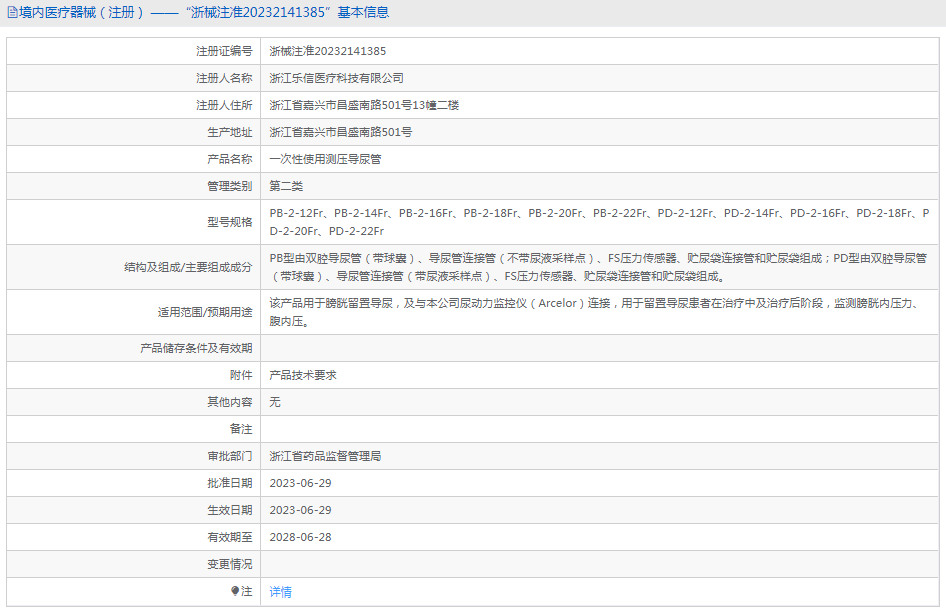Screen dimensions: 946x613
Task: Click effective date value in 生效日期 row
Action: pos(300,510)
